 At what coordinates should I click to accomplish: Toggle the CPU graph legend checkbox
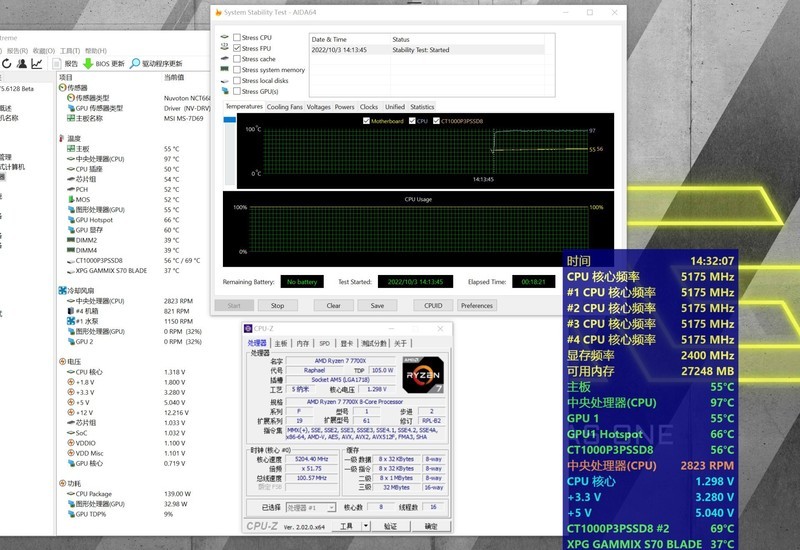coord(412,121)
